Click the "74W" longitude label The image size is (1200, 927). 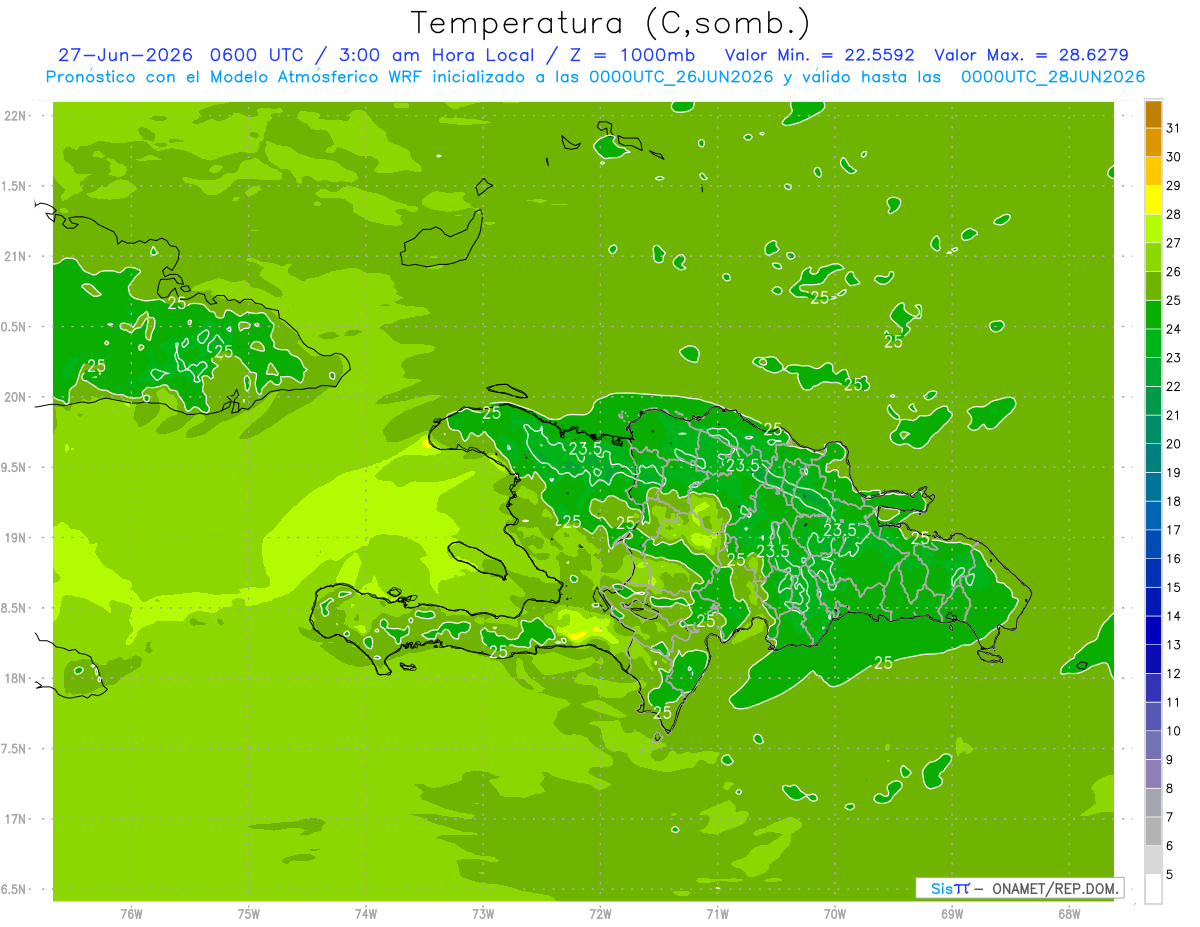[x=366, y=914]
